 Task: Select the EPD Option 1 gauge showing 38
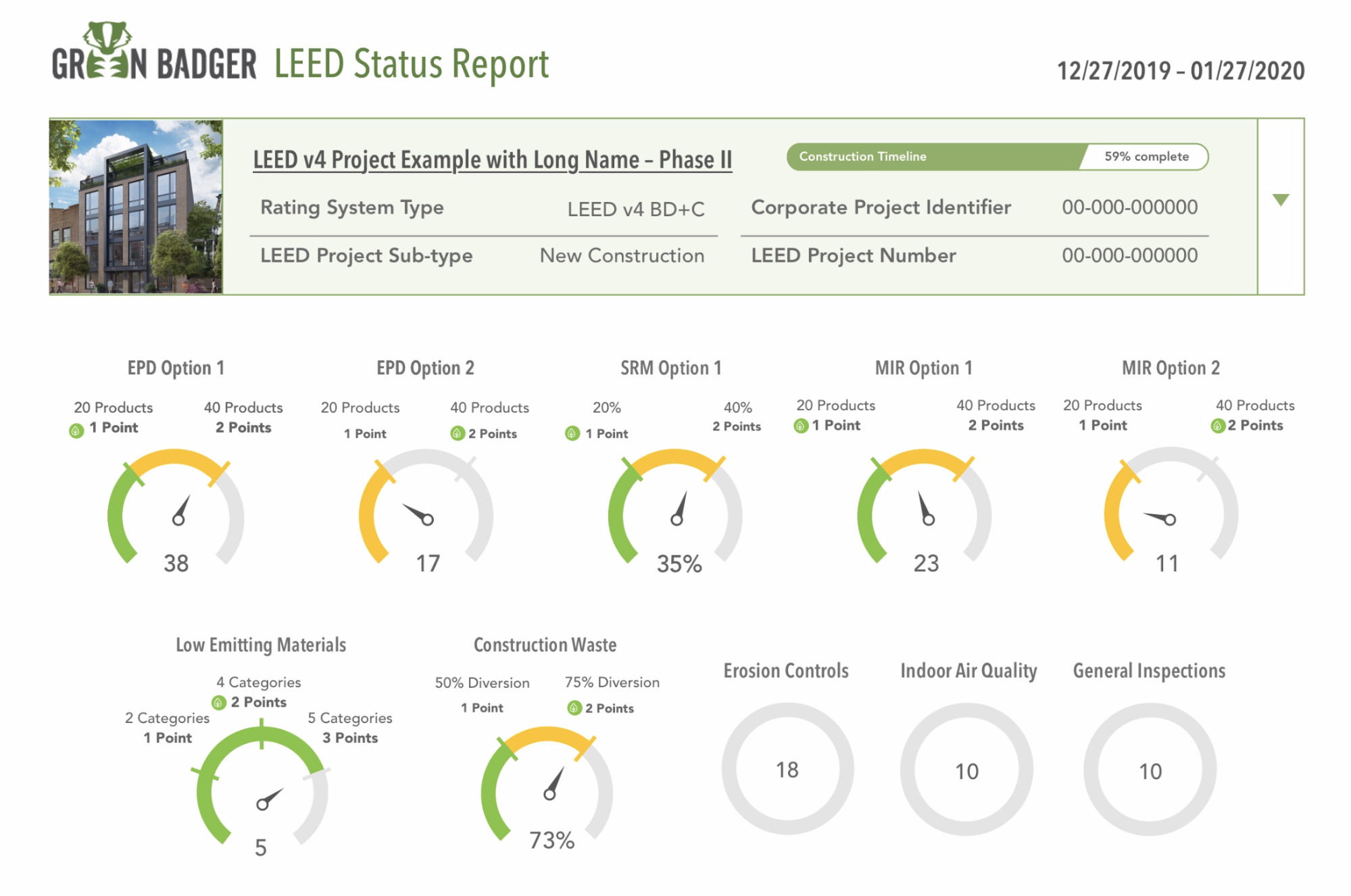coord(176,512)
